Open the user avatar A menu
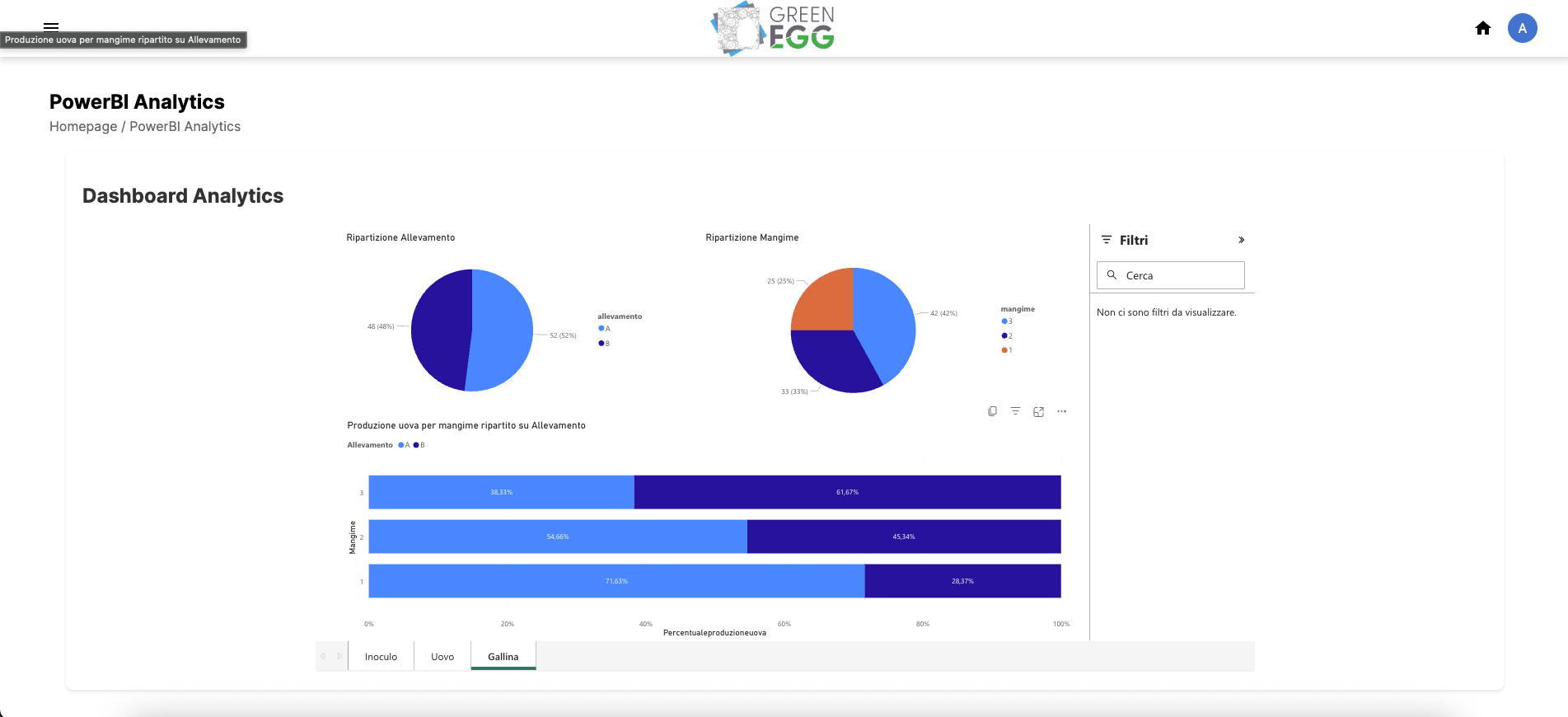 (1522, 28)
